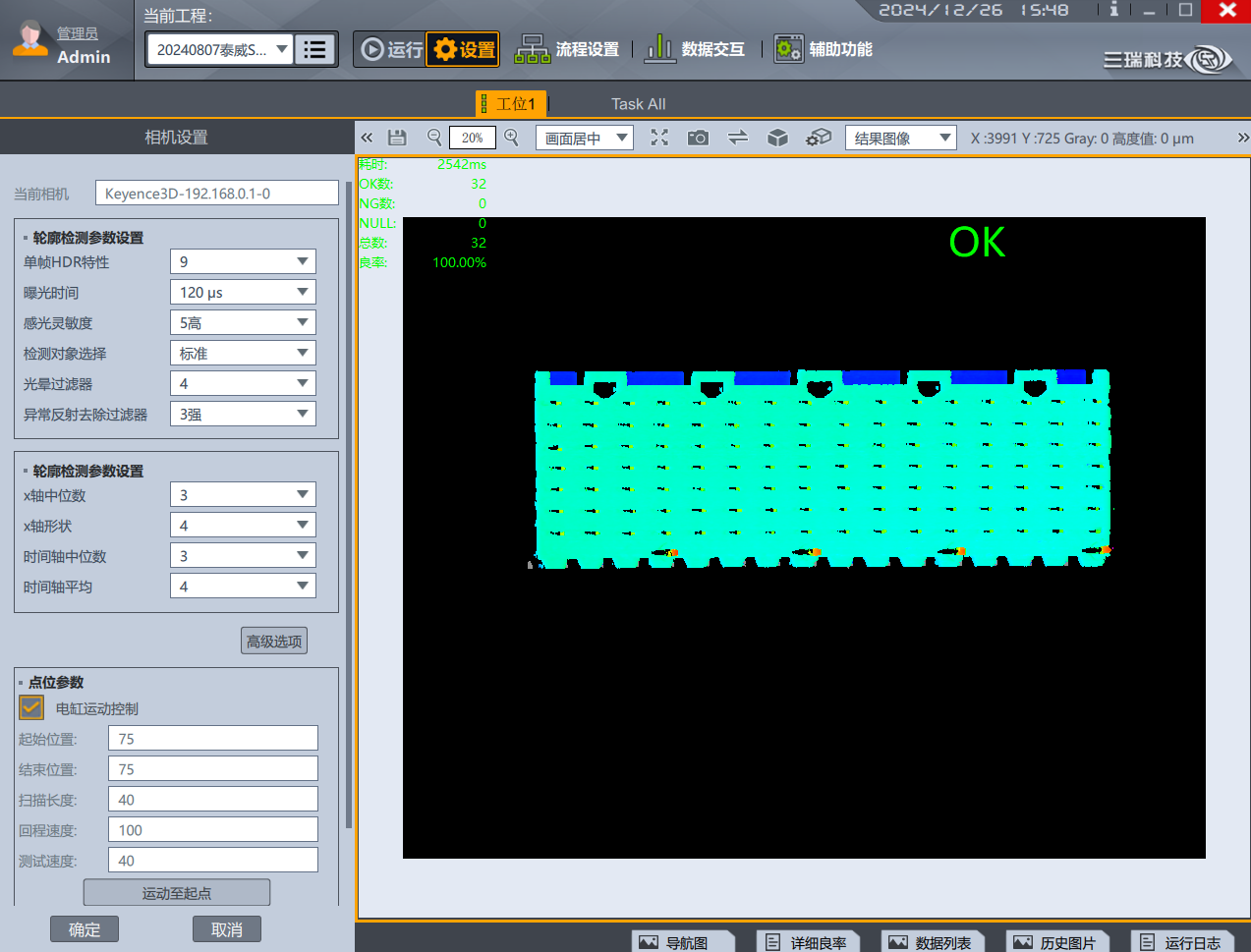Viewport: 1251px width, 952px height.
Task: Switch to the Task All tab
Action: point(638,104)
